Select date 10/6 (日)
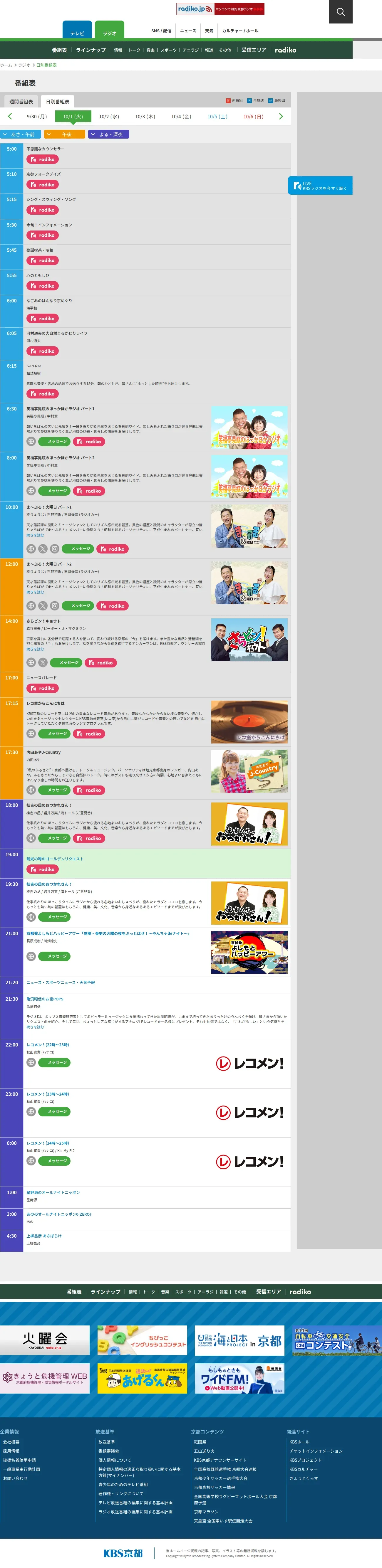The height and width of the screenshot is (1568, 382). point(254,116)
